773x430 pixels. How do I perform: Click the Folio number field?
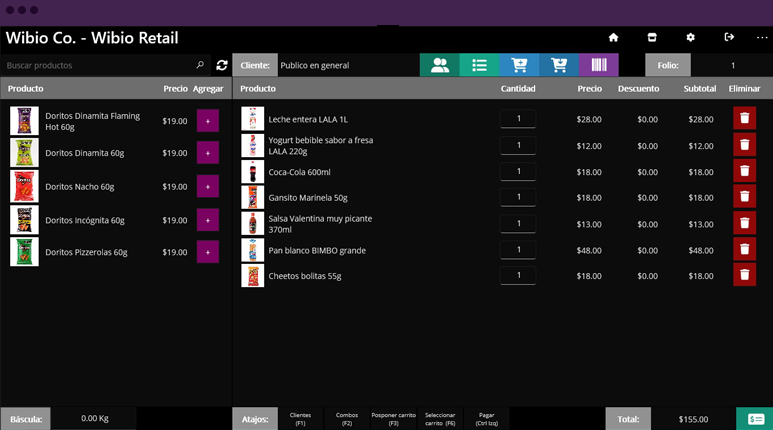pos(732,65)
